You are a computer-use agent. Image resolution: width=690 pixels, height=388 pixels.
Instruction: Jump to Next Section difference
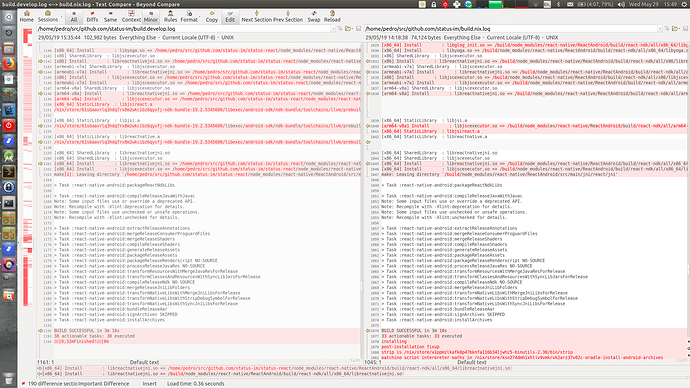257,17
